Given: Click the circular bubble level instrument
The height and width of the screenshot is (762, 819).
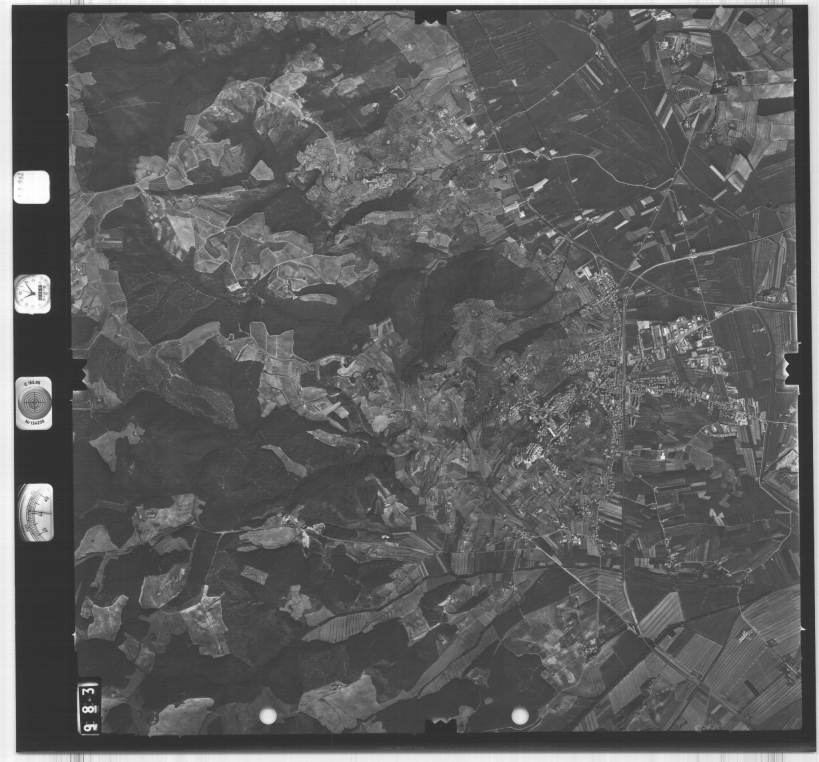Looking at the screenshot, I should point(35,401).
